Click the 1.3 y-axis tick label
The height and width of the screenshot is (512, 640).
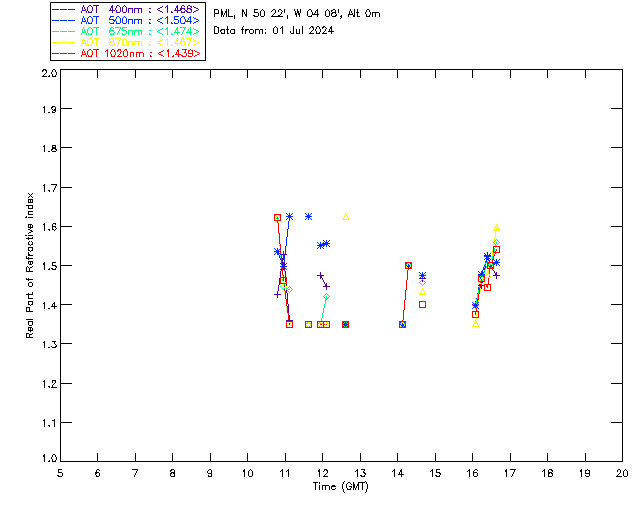pyautogui.click(x=49, y=345)
